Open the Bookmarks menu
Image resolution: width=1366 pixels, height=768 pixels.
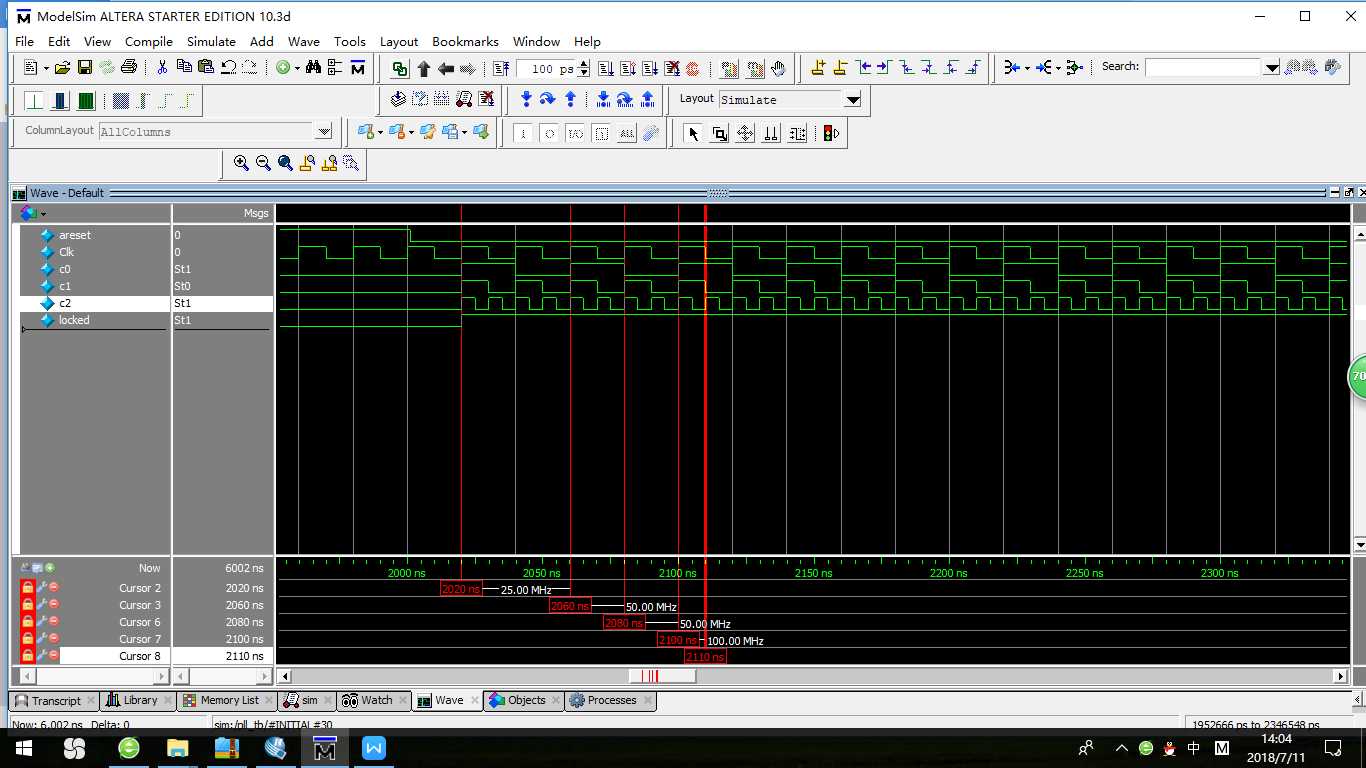(x=465, y=41)
